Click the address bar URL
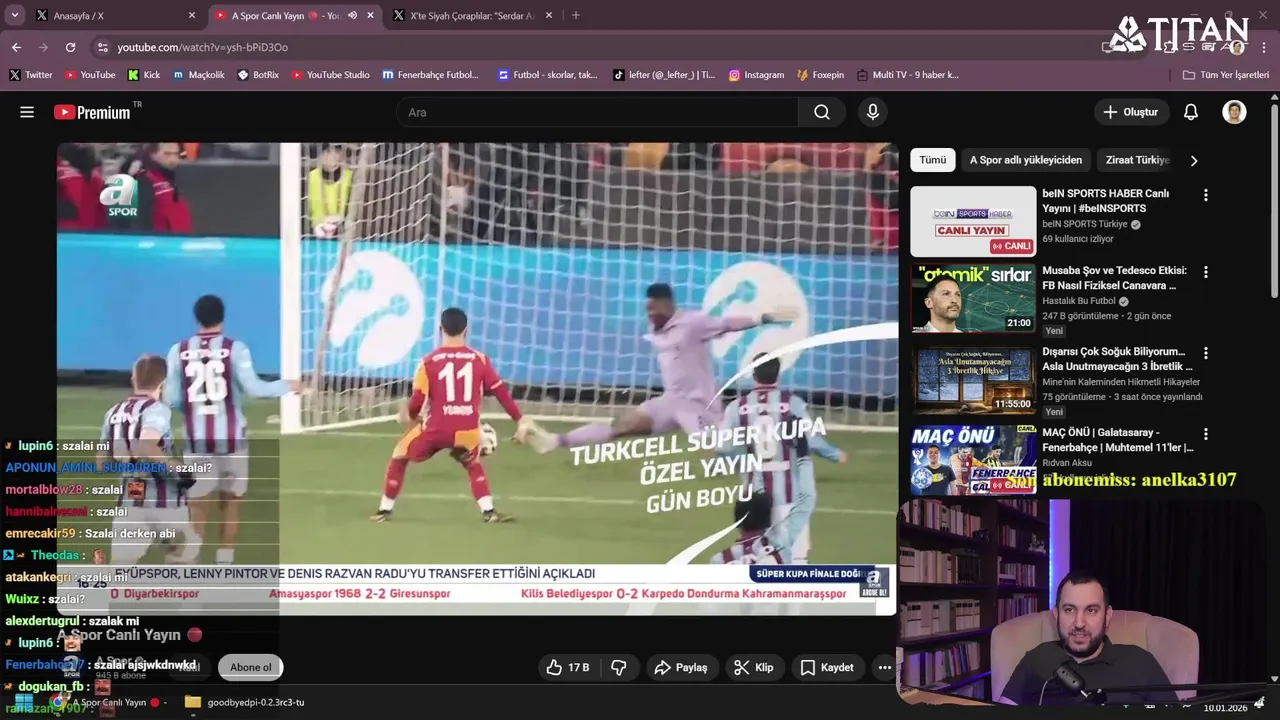The height and width of the screenshot is (720, 1280). click(x=202, y=47)
